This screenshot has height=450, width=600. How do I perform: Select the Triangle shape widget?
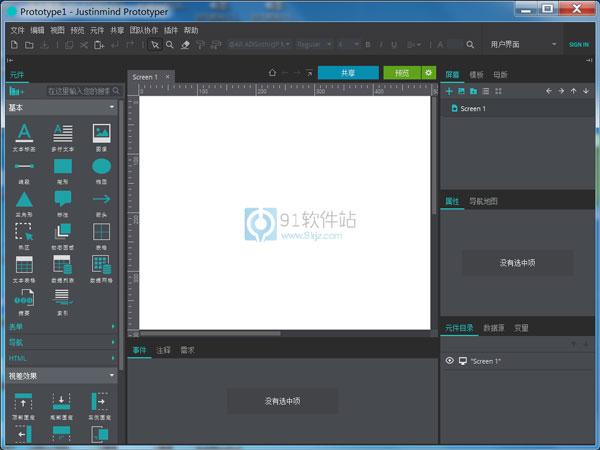[x=24, y=199]
